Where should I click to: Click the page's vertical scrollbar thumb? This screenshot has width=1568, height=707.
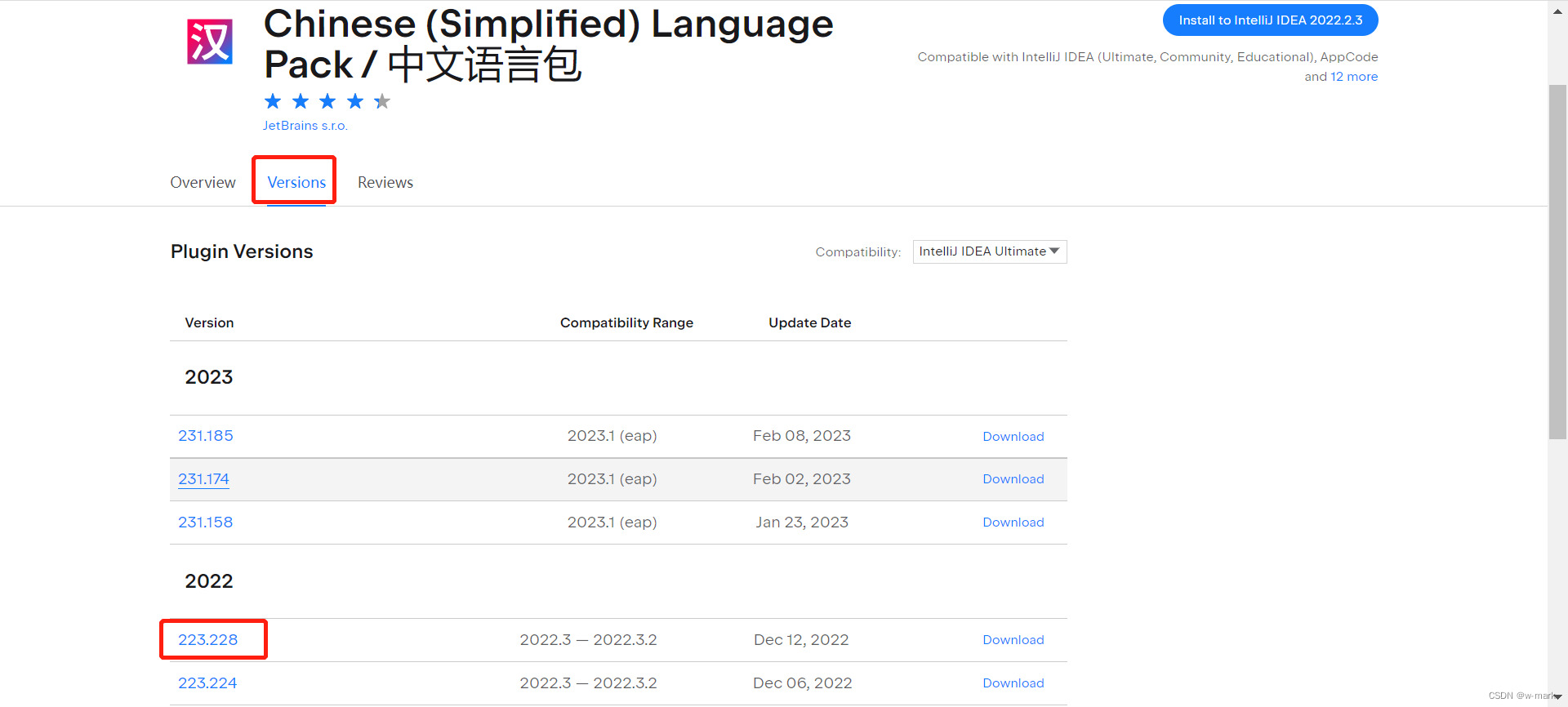click(x=1557, y=261)
